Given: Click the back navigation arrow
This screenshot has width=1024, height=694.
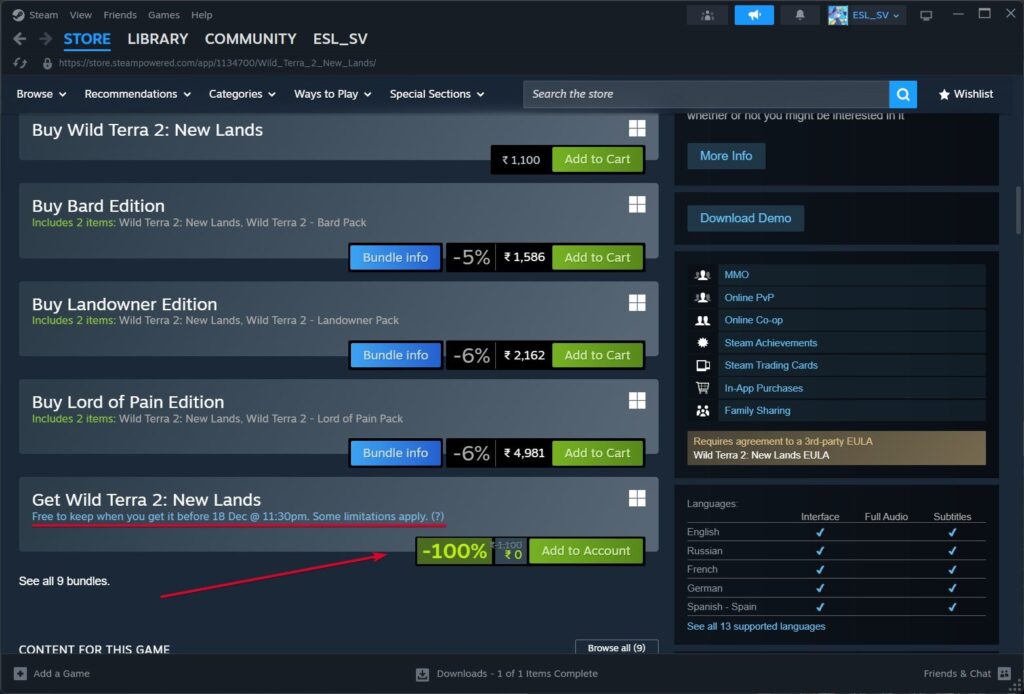Looking at the screenshot, I should click(20, 39).
